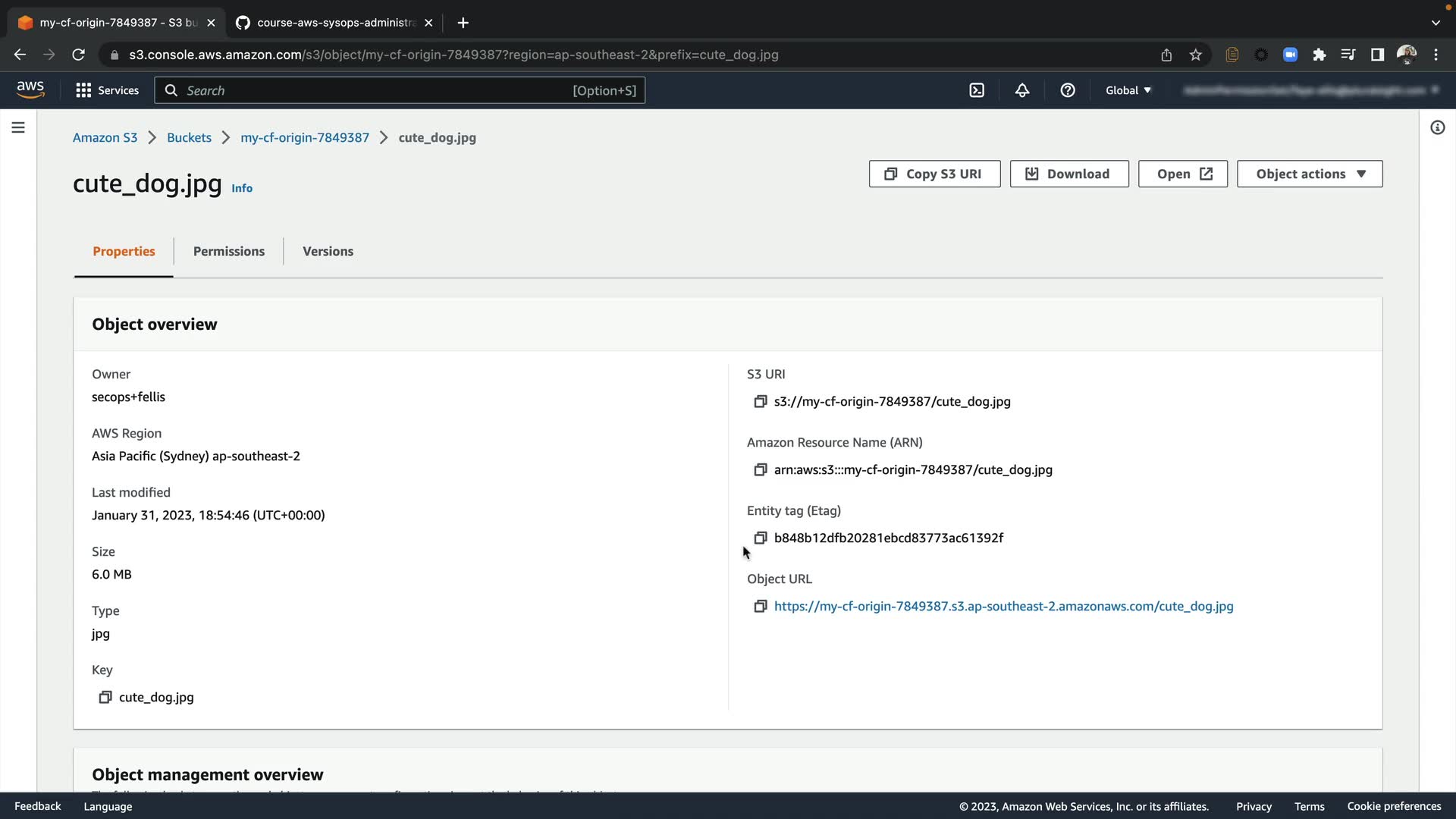Viewport: 1456px width, 819px height.
Task: Expand the Object actions dropdown
Action: point(1310,174)
